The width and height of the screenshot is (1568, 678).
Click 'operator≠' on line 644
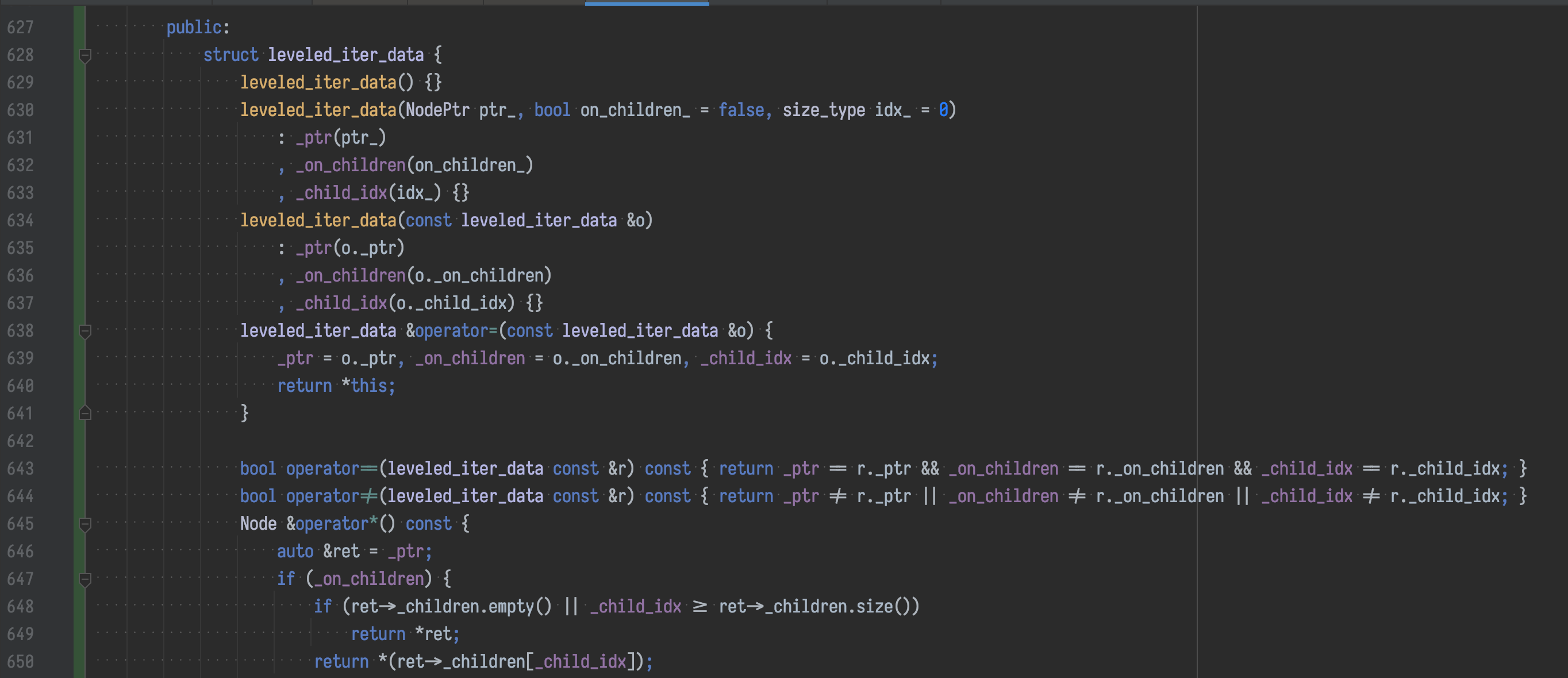332,496
